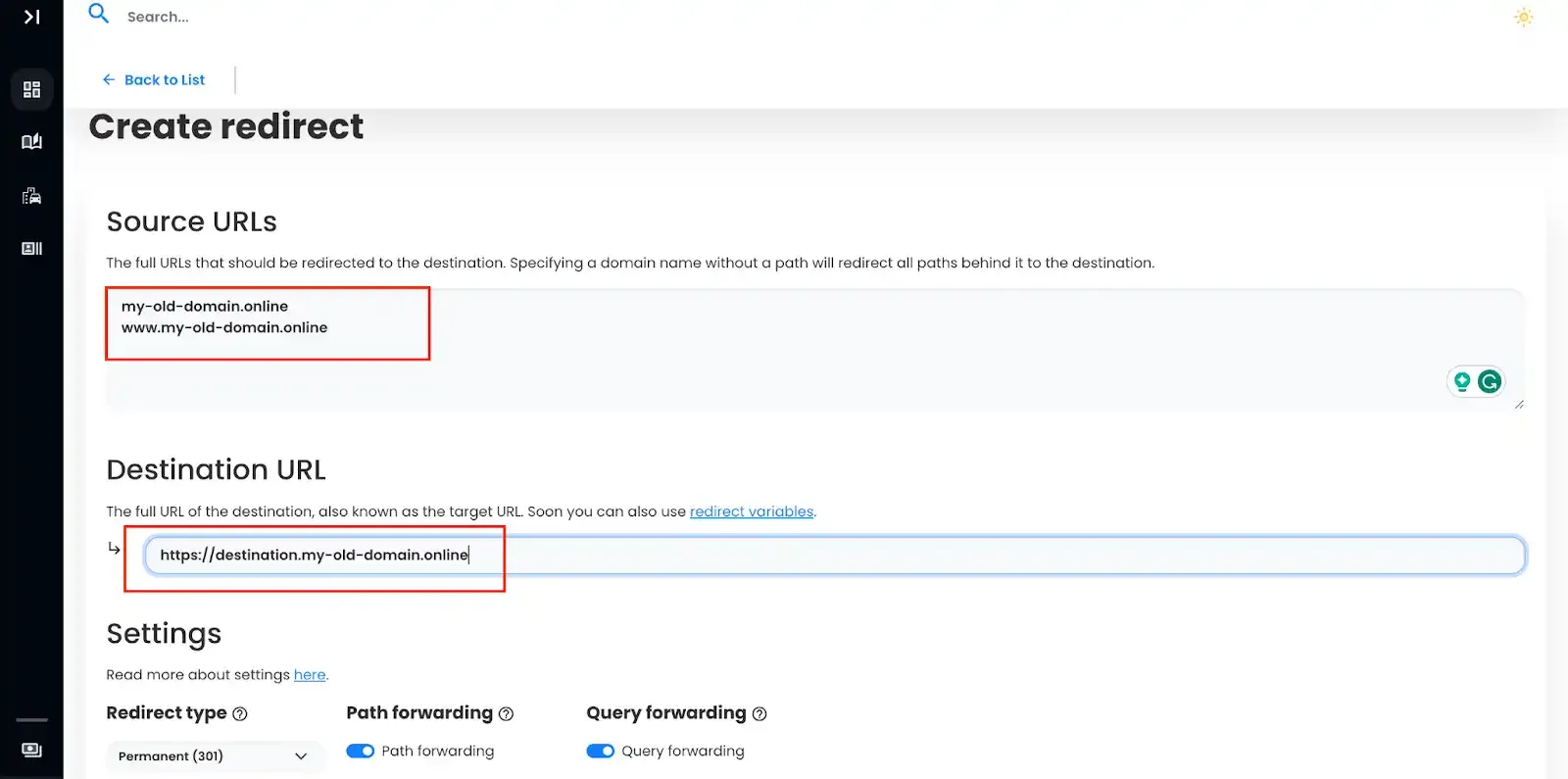This screenshot has width=1568, height=779.
Task: Expand redirect type options via the chevron
Action: pyautogui.click(x=301, y=755)
